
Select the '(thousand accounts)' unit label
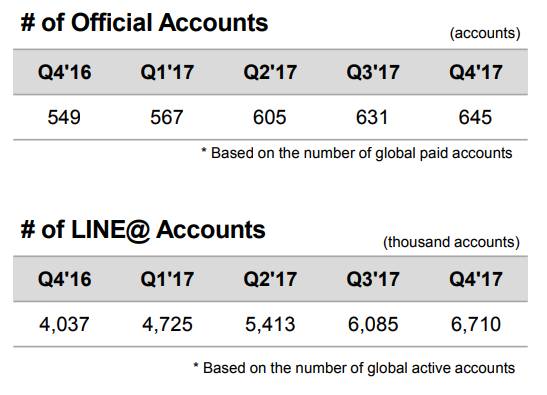(451, 242)
